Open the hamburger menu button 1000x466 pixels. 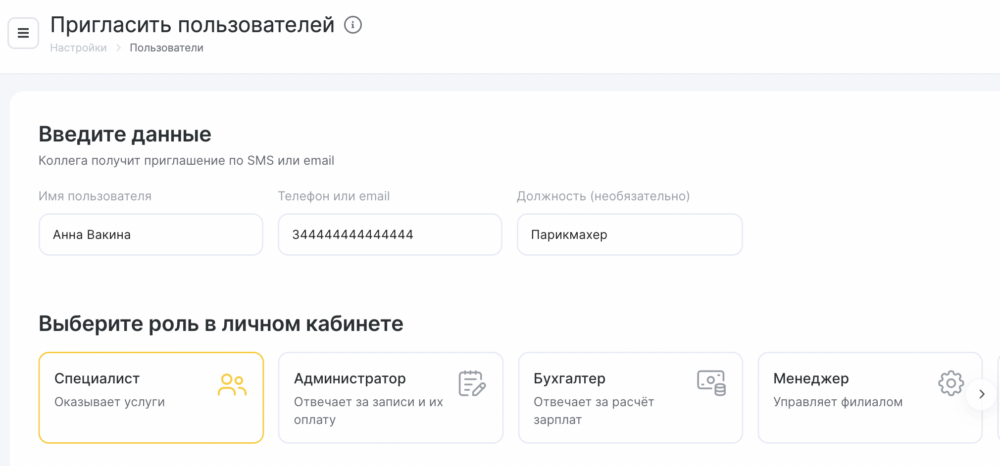[23, 33]
